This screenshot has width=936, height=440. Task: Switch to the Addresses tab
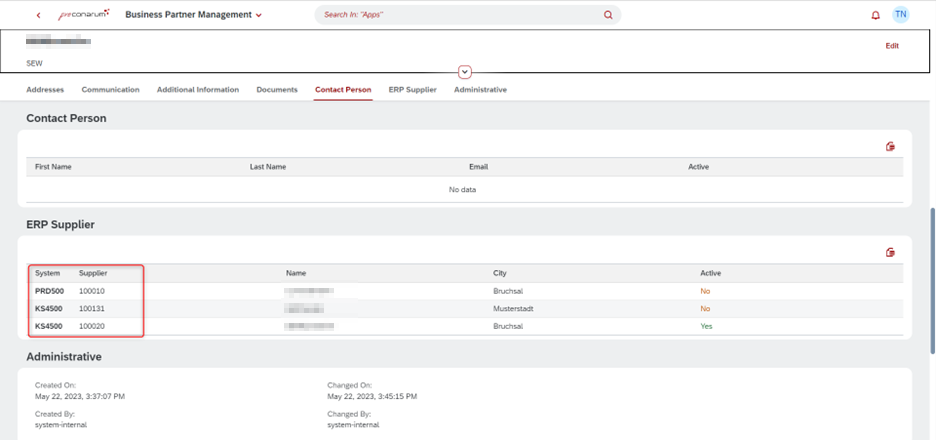[x=45, y=90]
